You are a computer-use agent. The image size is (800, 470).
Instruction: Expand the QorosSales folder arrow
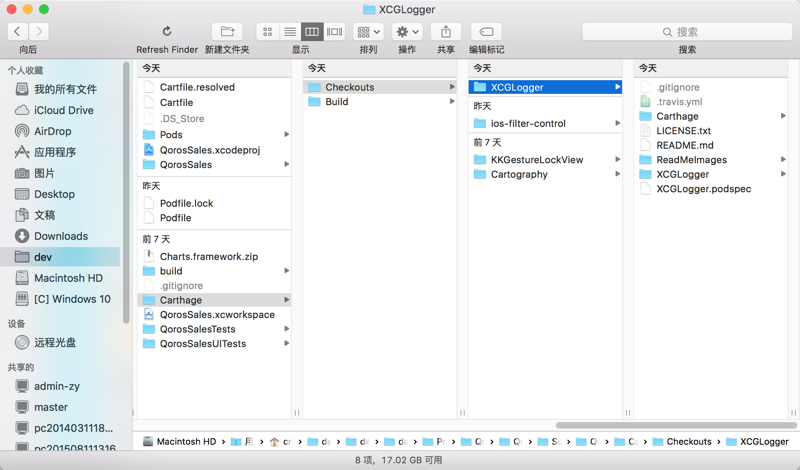click(x=286, y=164)
